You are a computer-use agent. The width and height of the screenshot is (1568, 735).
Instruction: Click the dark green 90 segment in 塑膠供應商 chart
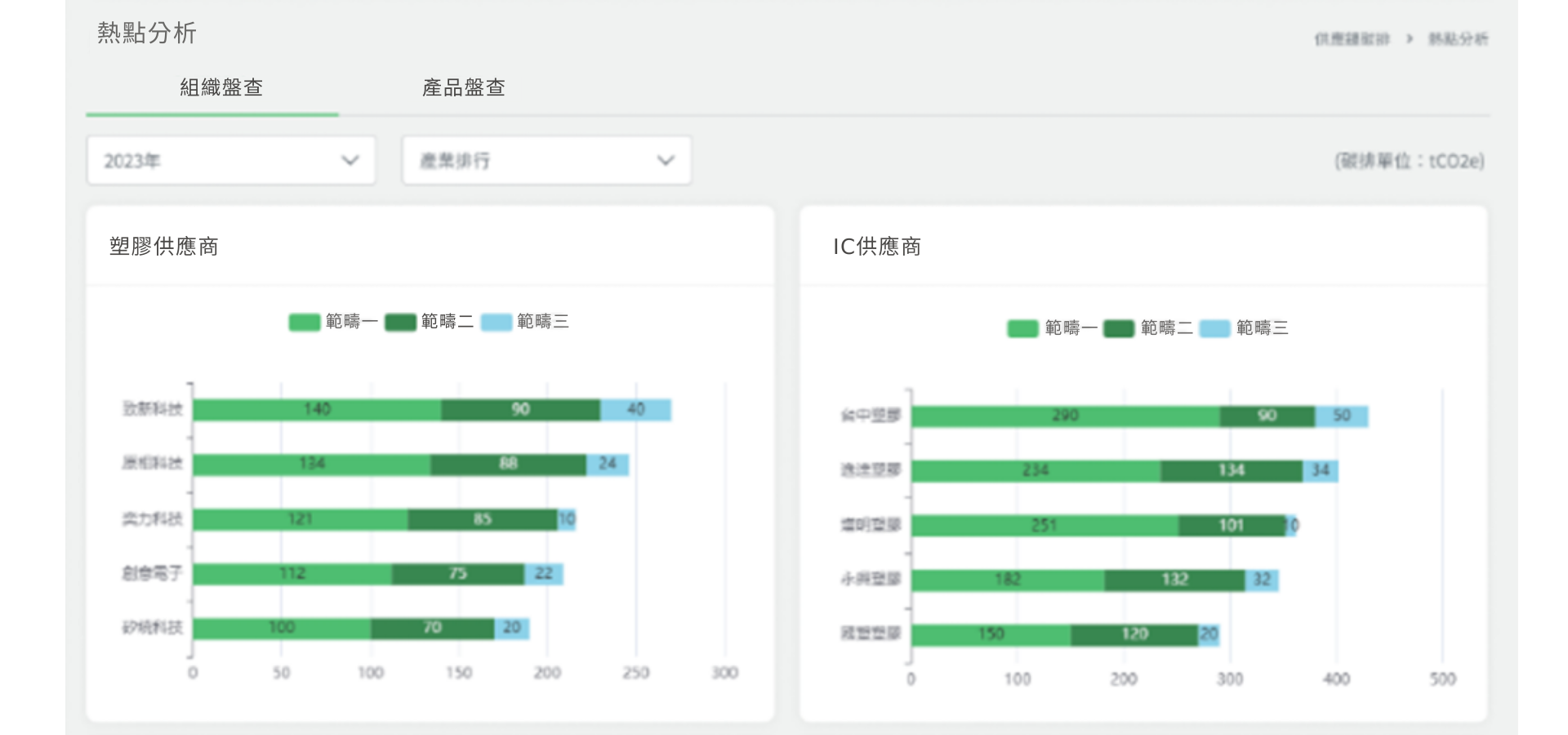(x=520, y=410)
